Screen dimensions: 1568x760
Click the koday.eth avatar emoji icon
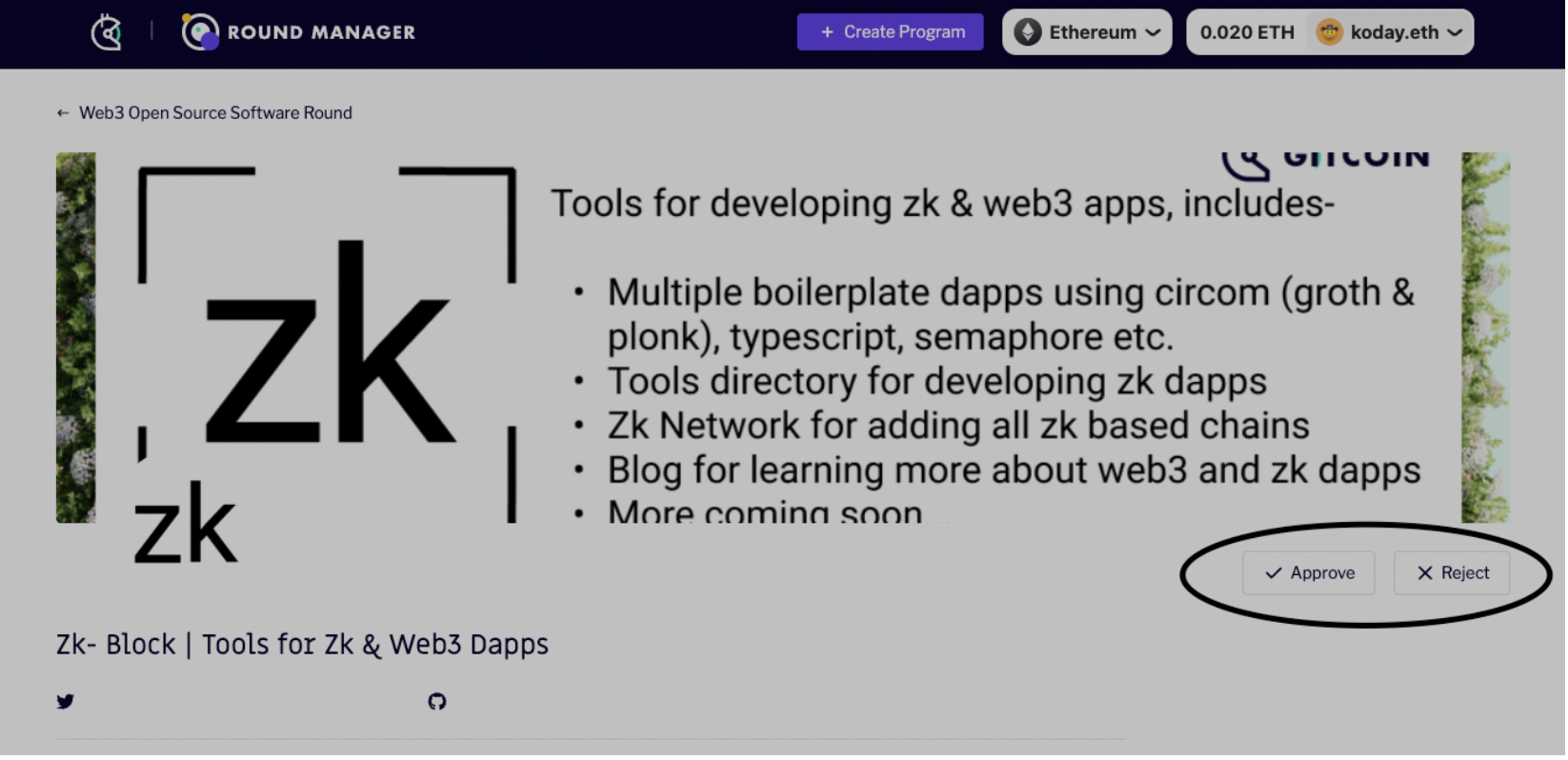click(1329, 32)
